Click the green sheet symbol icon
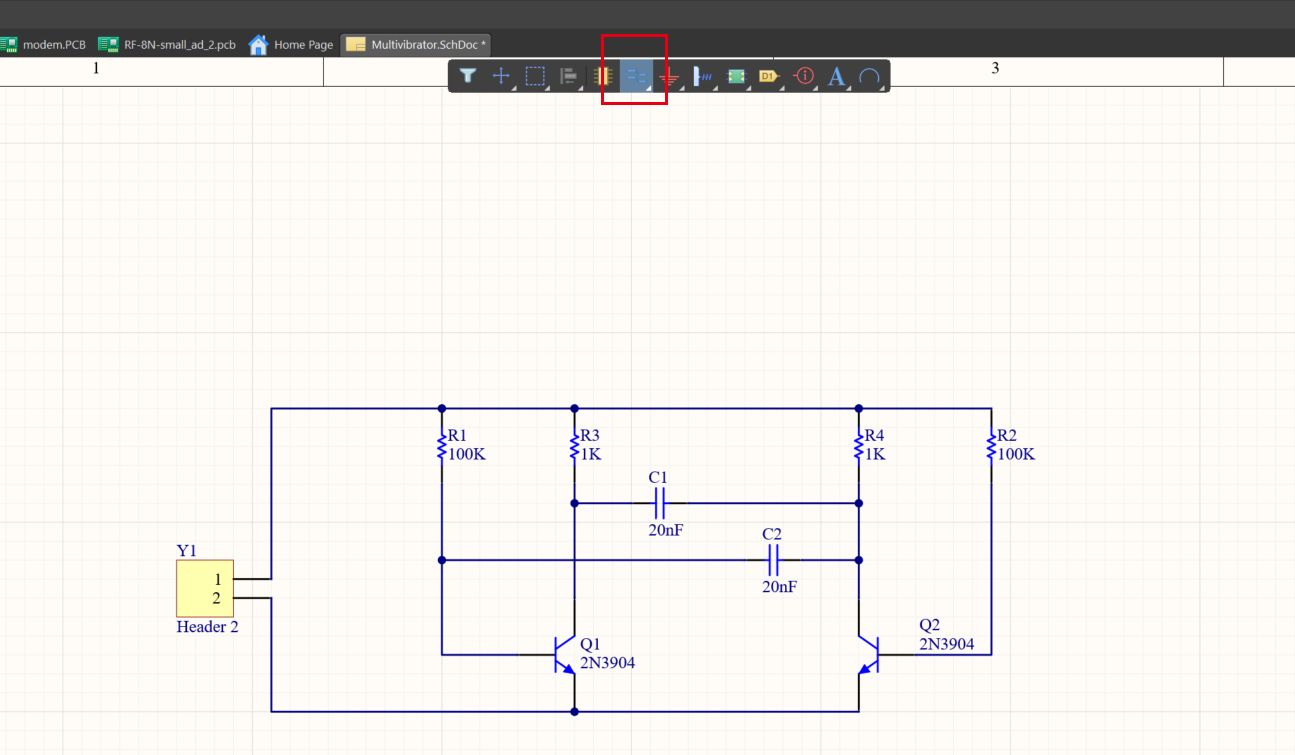Screen dimensions: 1295x755 pyautogui.click(x=735, y=75)
